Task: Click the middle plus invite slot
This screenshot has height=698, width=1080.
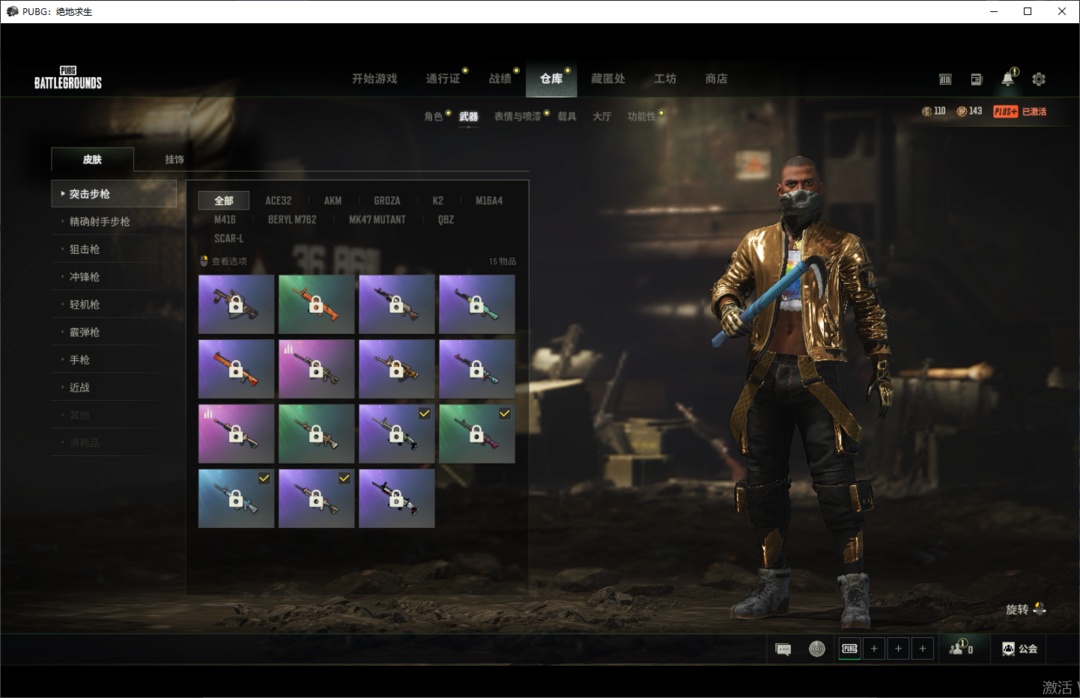Action: (x=898, y=649)
